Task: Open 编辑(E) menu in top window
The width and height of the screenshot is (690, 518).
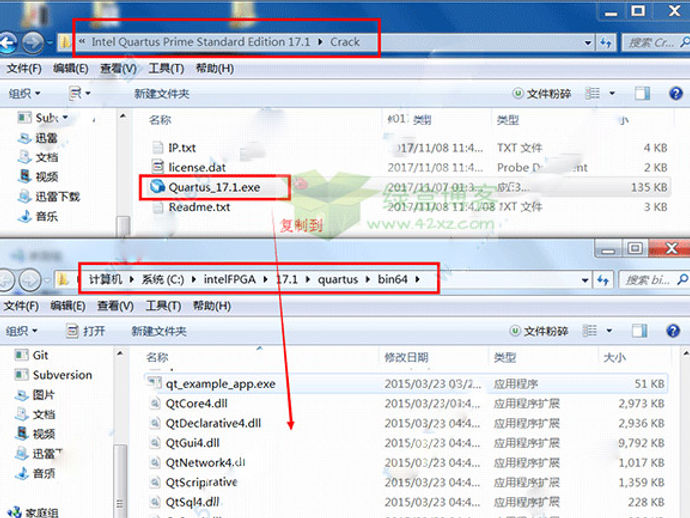Action: pyautogui.click(x=70, y=69)
